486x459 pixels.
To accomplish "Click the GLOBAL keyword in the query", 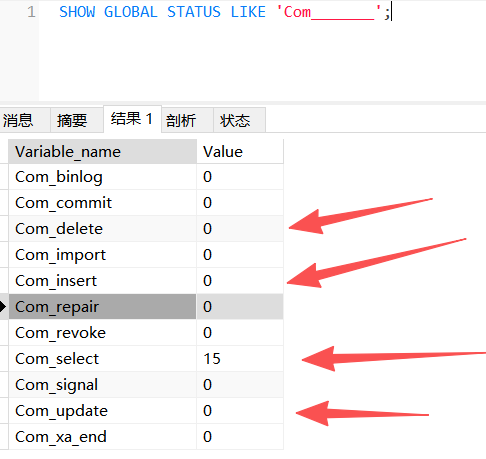I will coord(131,12).
